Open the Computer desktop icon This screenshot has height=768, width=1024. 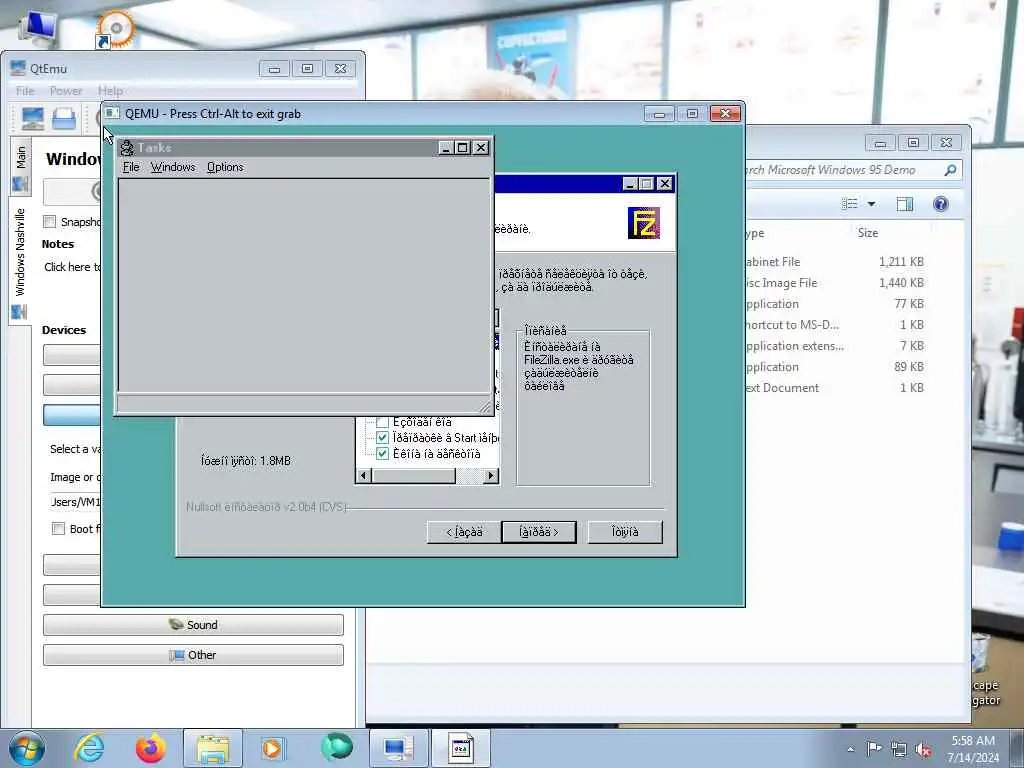[x=39, y=27]
